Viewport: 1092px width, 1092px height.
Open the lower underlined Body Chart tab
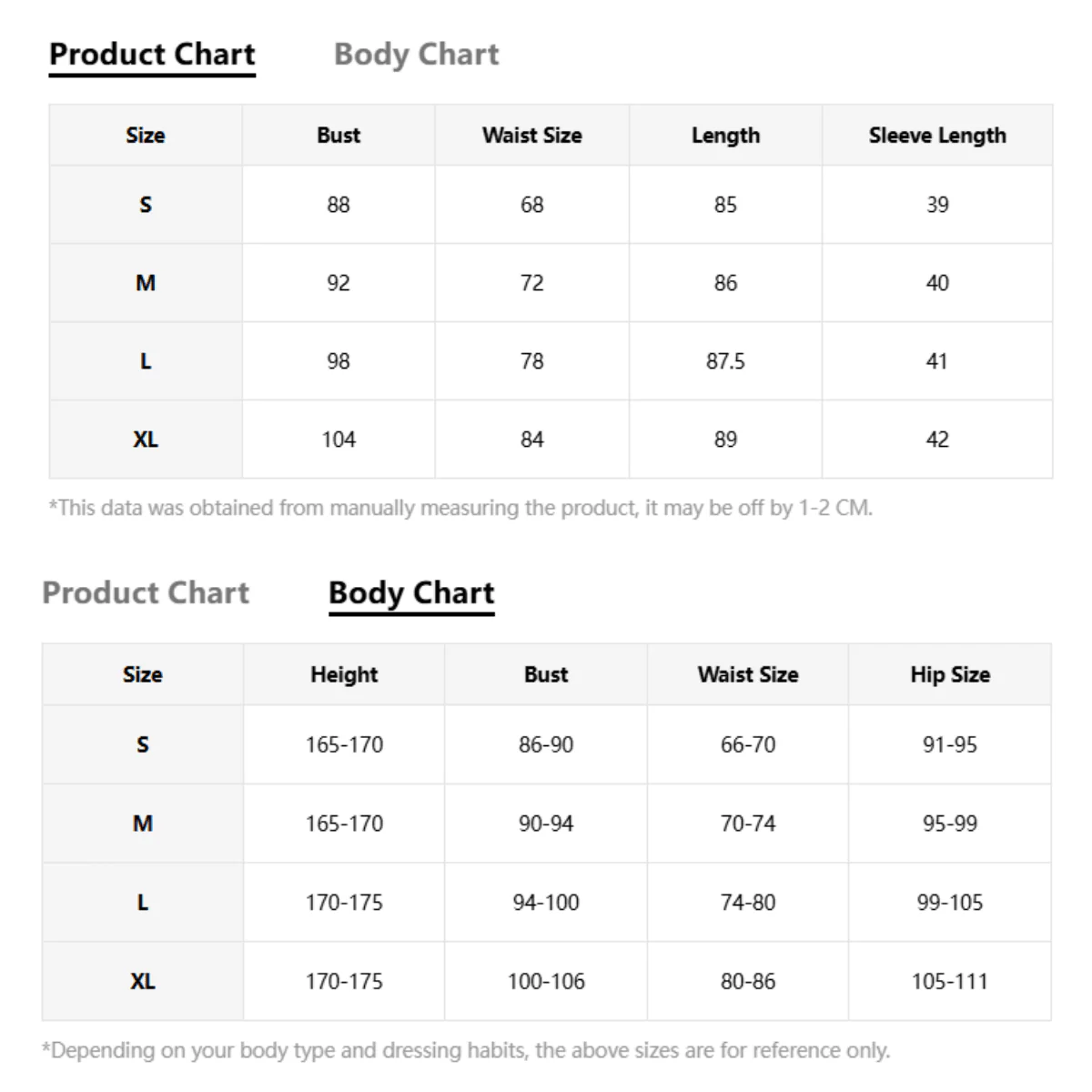click(x=411, y=593)
